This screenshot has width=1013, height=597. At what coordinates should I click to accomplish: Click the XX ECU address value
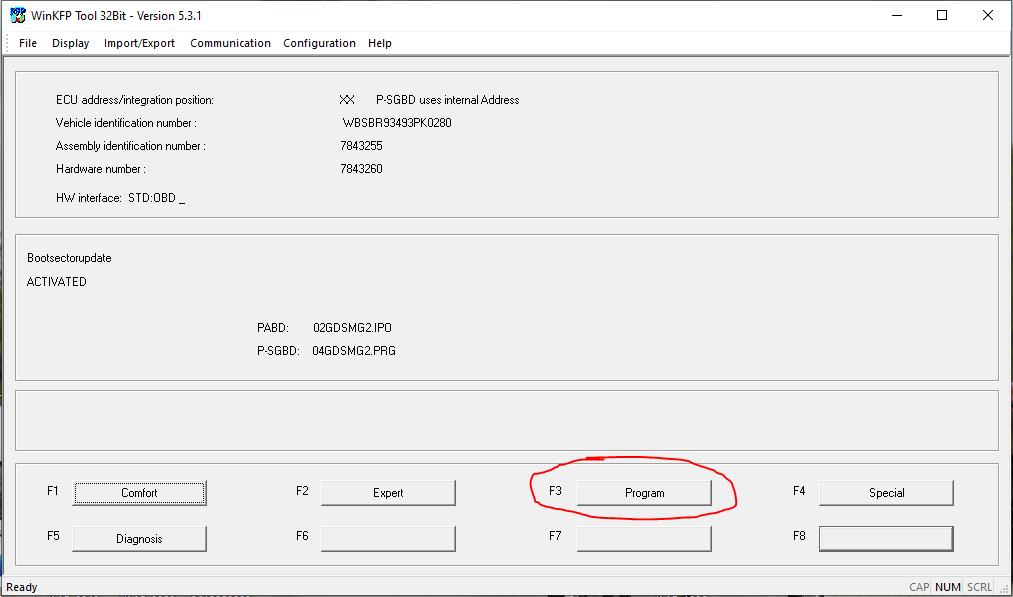coord(347,100)
